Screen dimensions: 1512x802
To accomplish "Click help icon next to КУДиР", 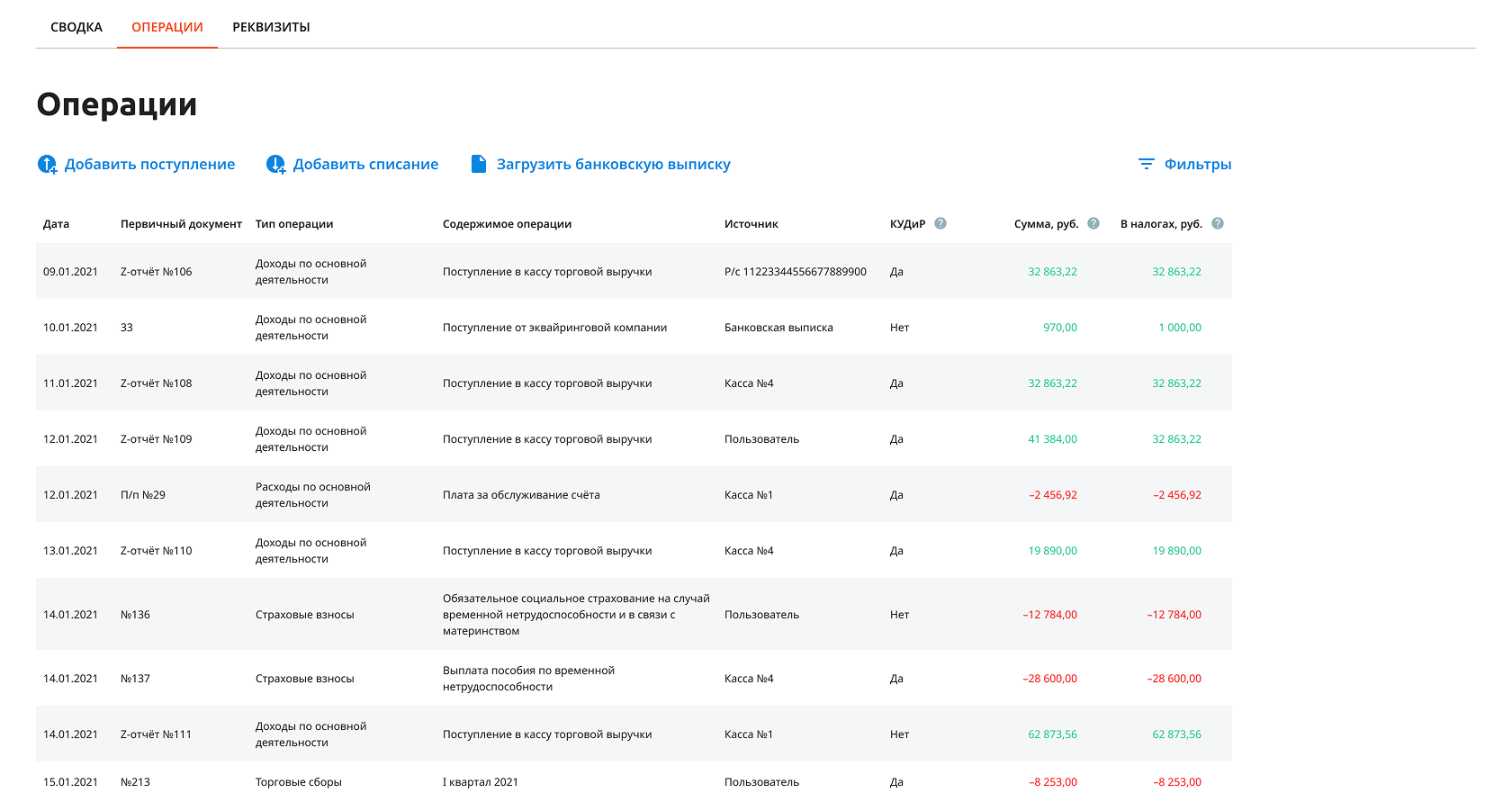I will click(940, 223).
